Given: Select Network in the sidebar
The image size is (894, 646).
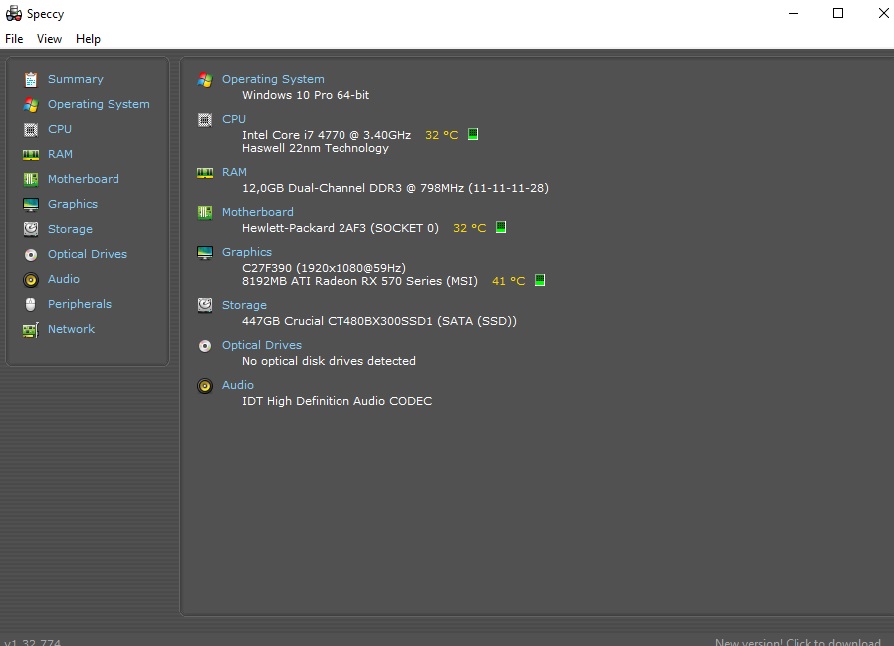Looking at the screenshot, I should point(71,330).
